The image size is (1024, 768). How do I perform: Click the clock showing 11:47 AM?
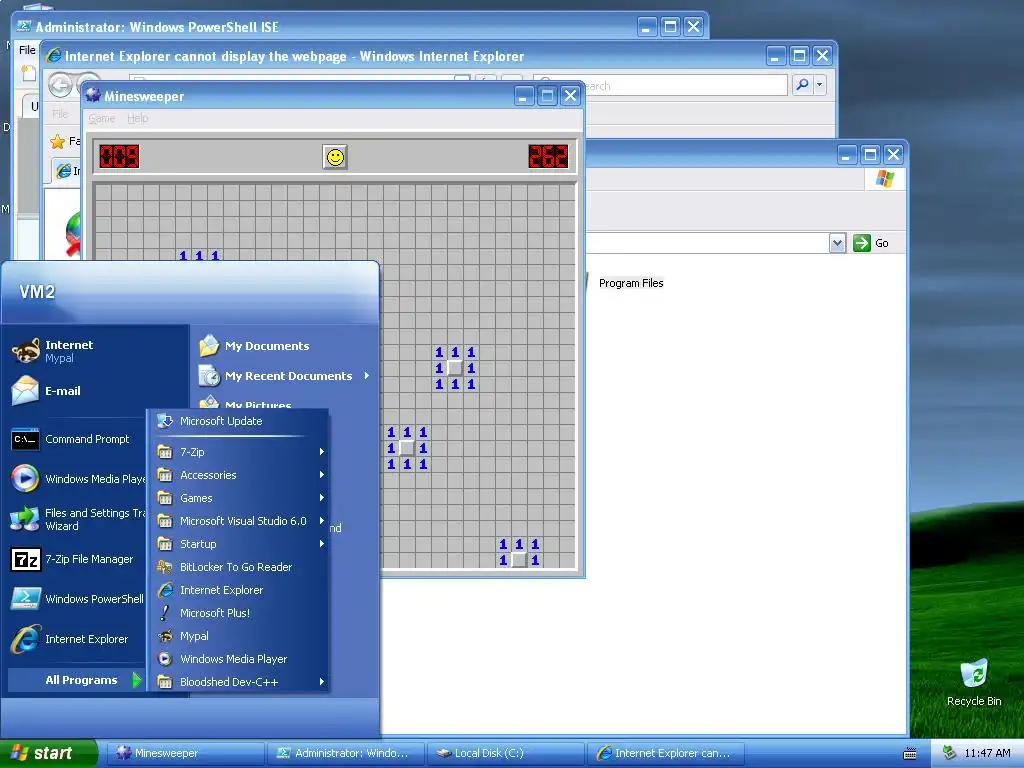tap(987, 753)
